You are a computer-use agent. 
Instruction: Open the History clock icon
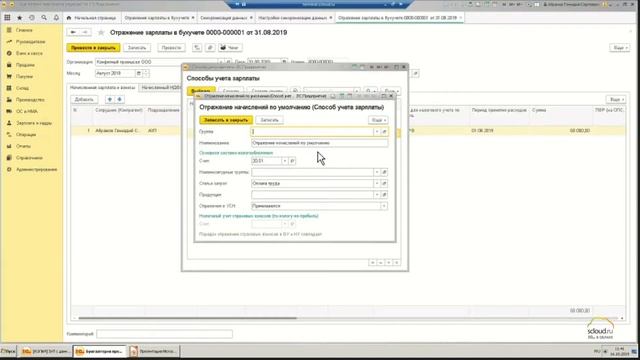[32, 18]
